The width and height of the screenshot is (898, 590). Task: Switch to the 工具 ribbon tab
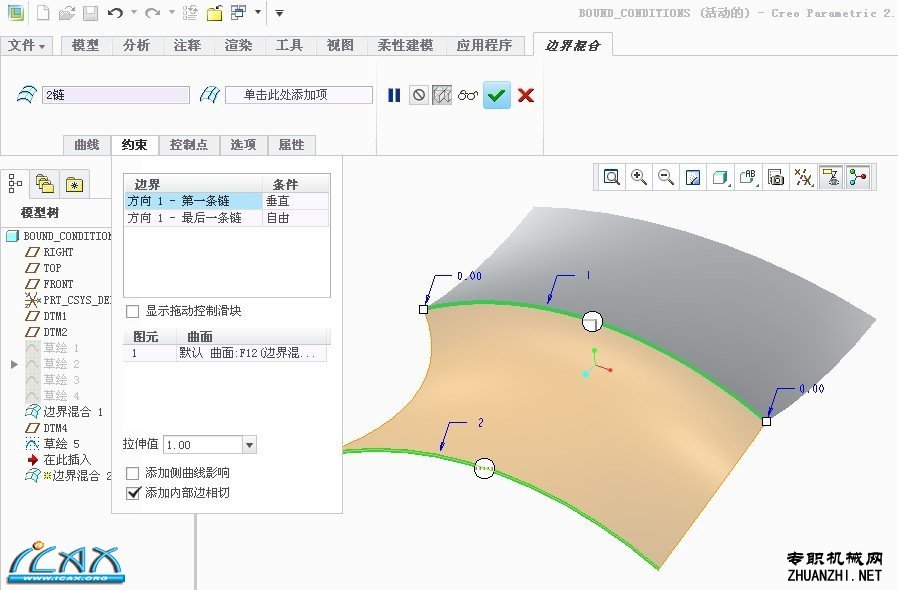pyautogui.click(x=289, y=45)
